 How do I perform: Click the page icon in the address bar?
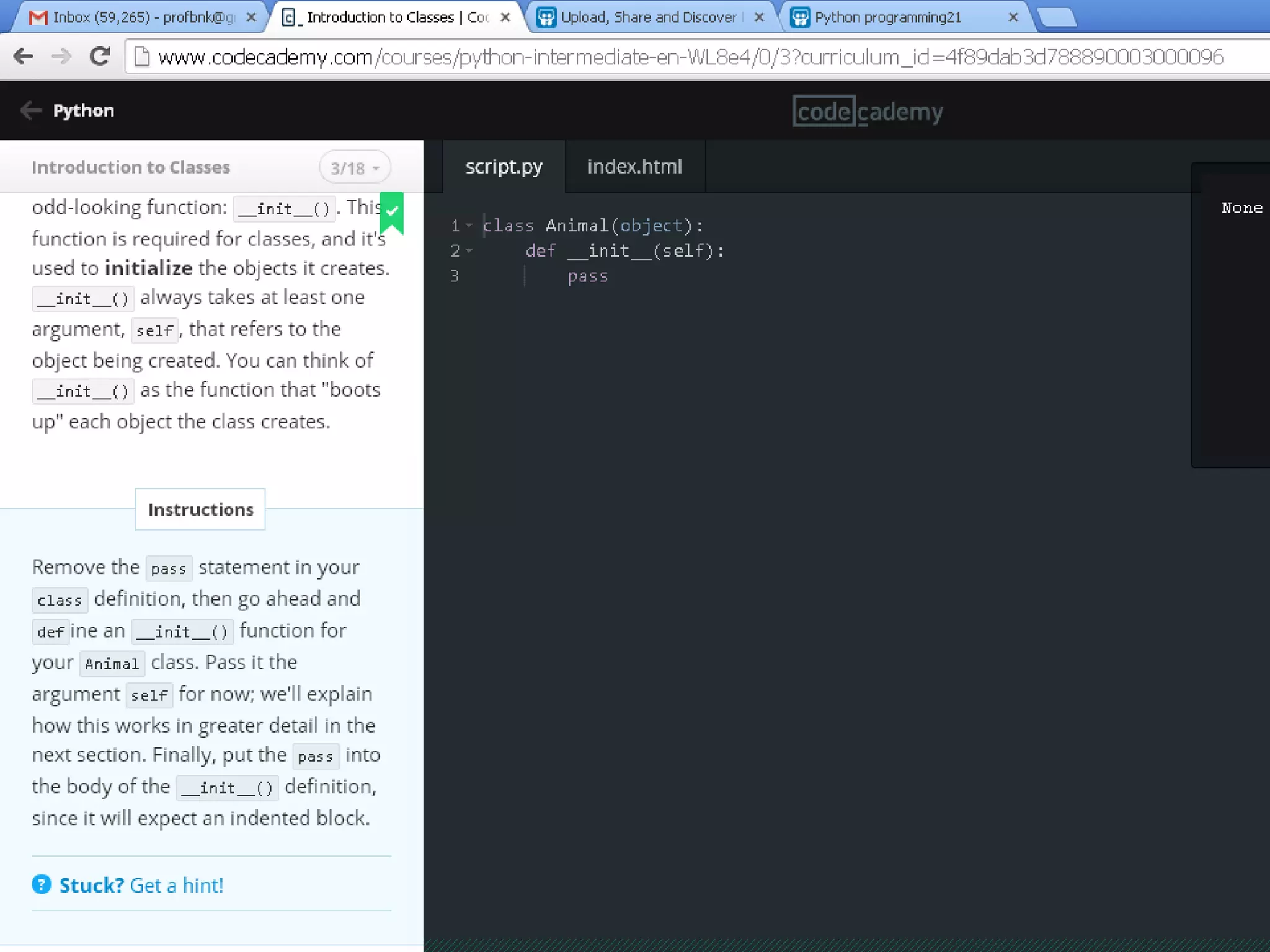(x=142, y=57)
